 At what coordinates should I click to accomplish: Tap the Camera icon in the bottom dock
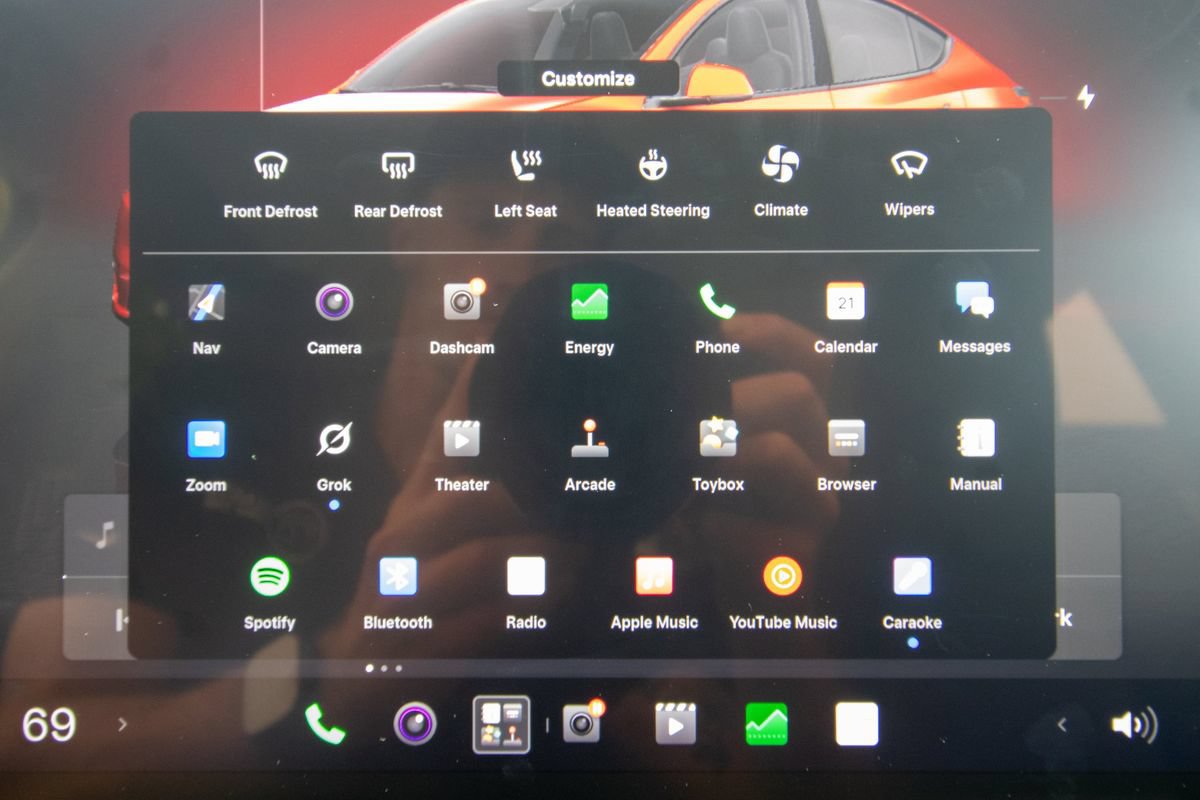tap(414, 724)
